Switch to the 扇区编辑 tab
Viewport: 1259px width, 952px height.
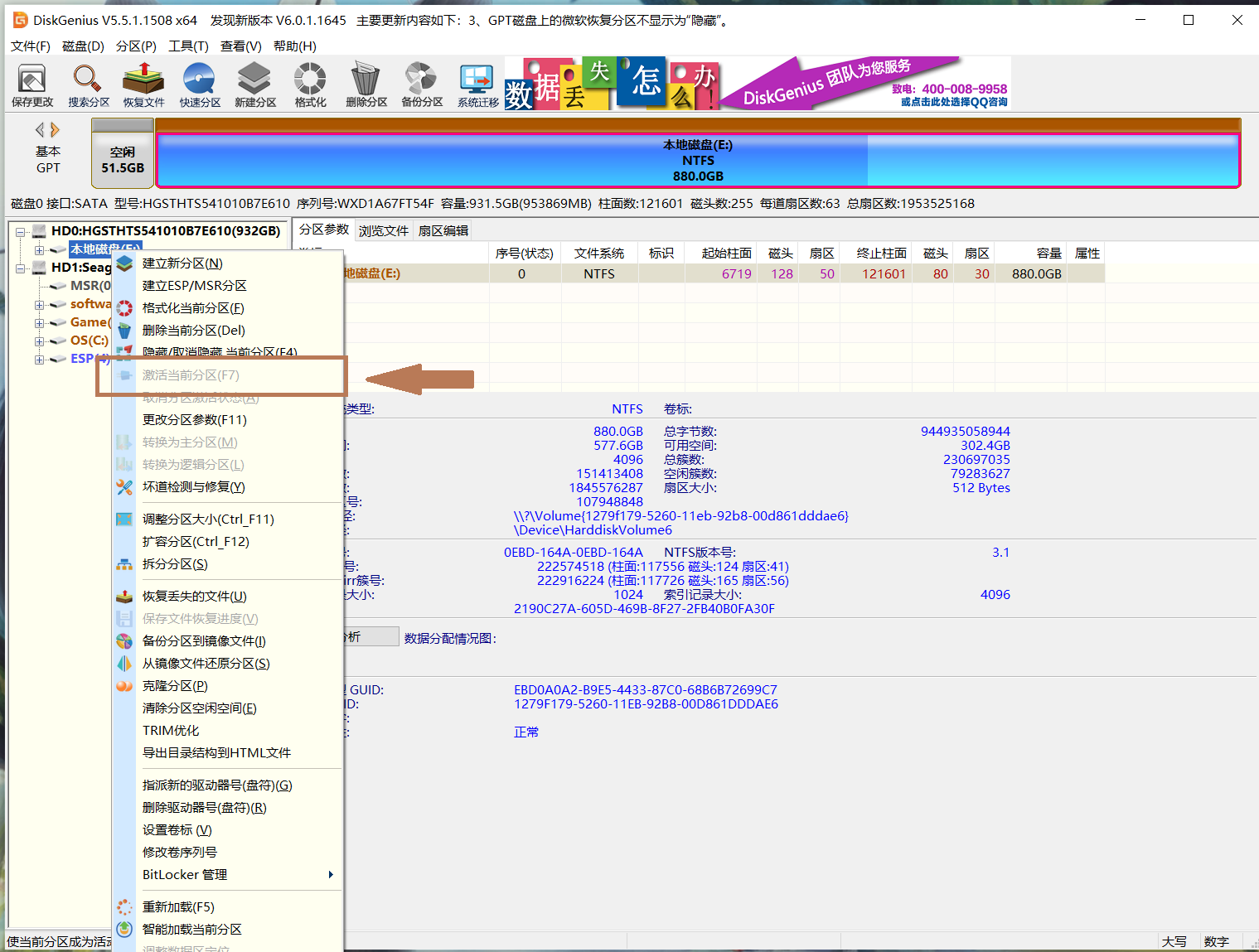[x=443, y=231]
